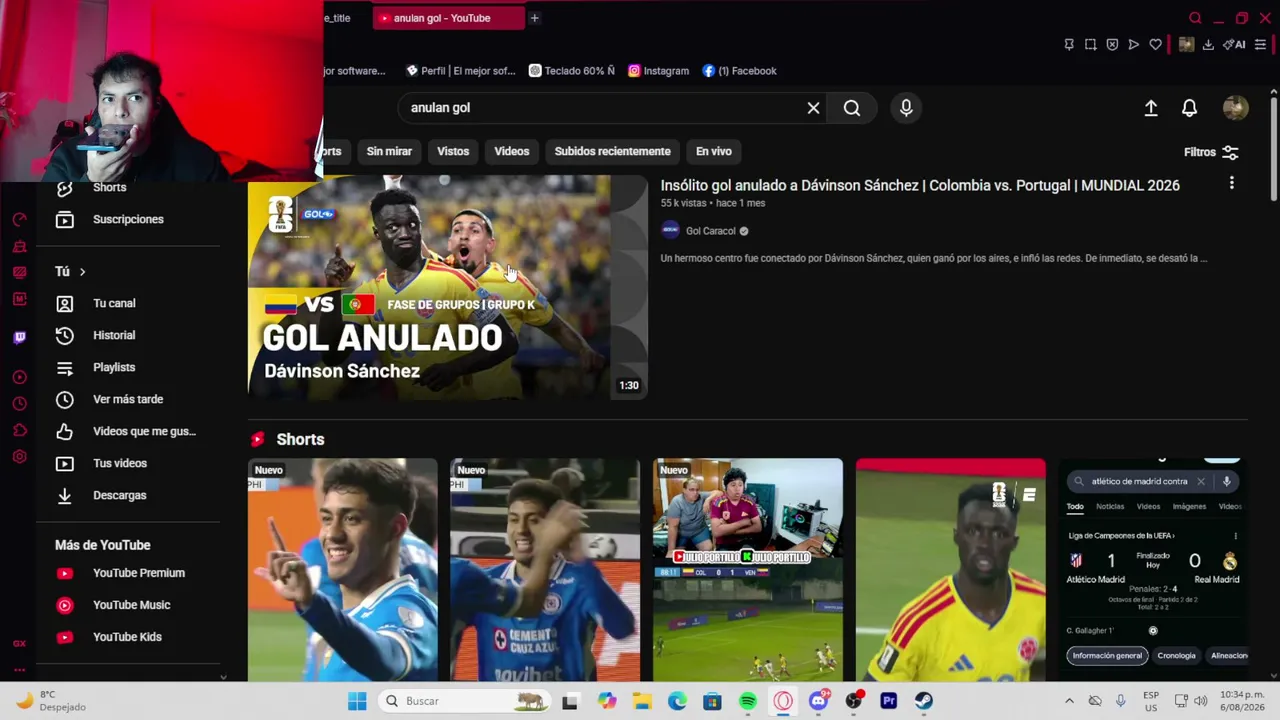
Task: Bookmark the page with the heart icon
Action: click(x=1155, y=44)
